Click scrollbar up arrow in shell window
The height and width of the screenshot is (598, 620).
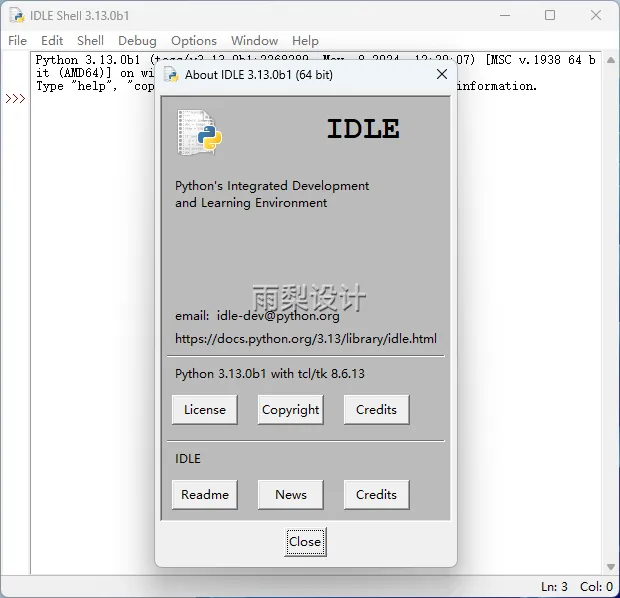(611, 60)
